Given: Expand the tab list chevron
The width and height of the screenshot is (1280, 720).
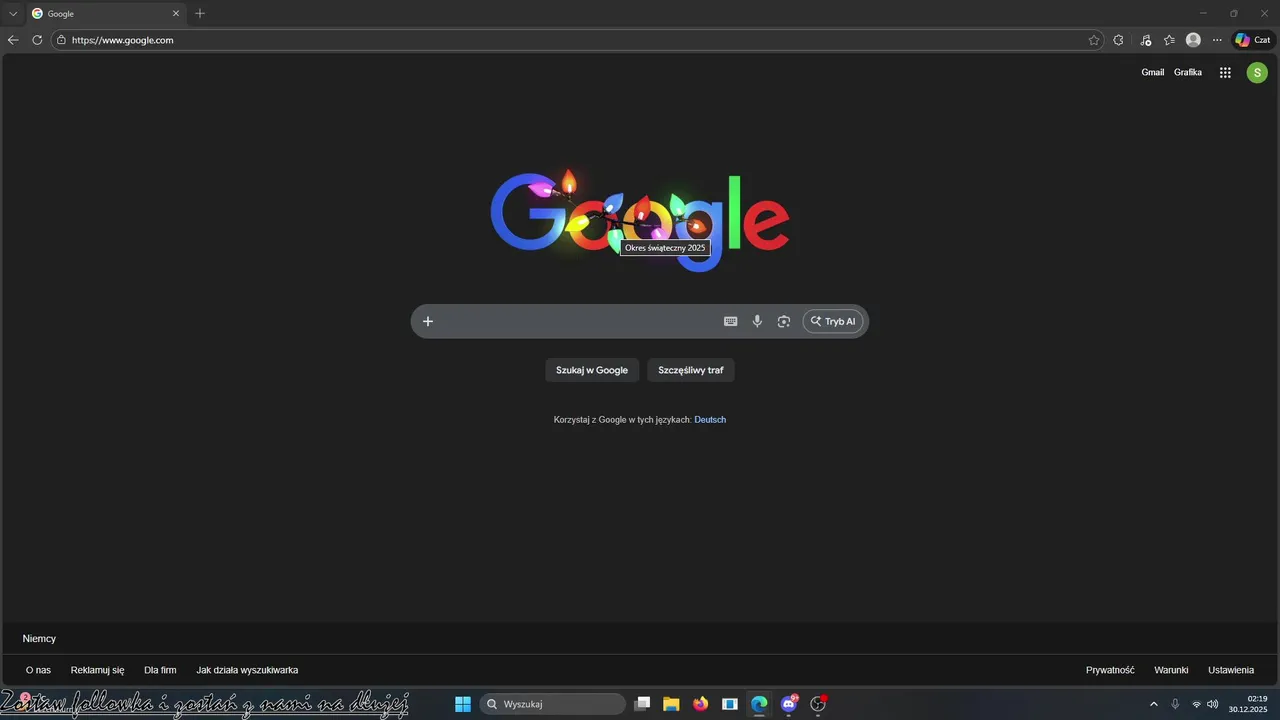Looking at the screenshot, I should point(13,14).
